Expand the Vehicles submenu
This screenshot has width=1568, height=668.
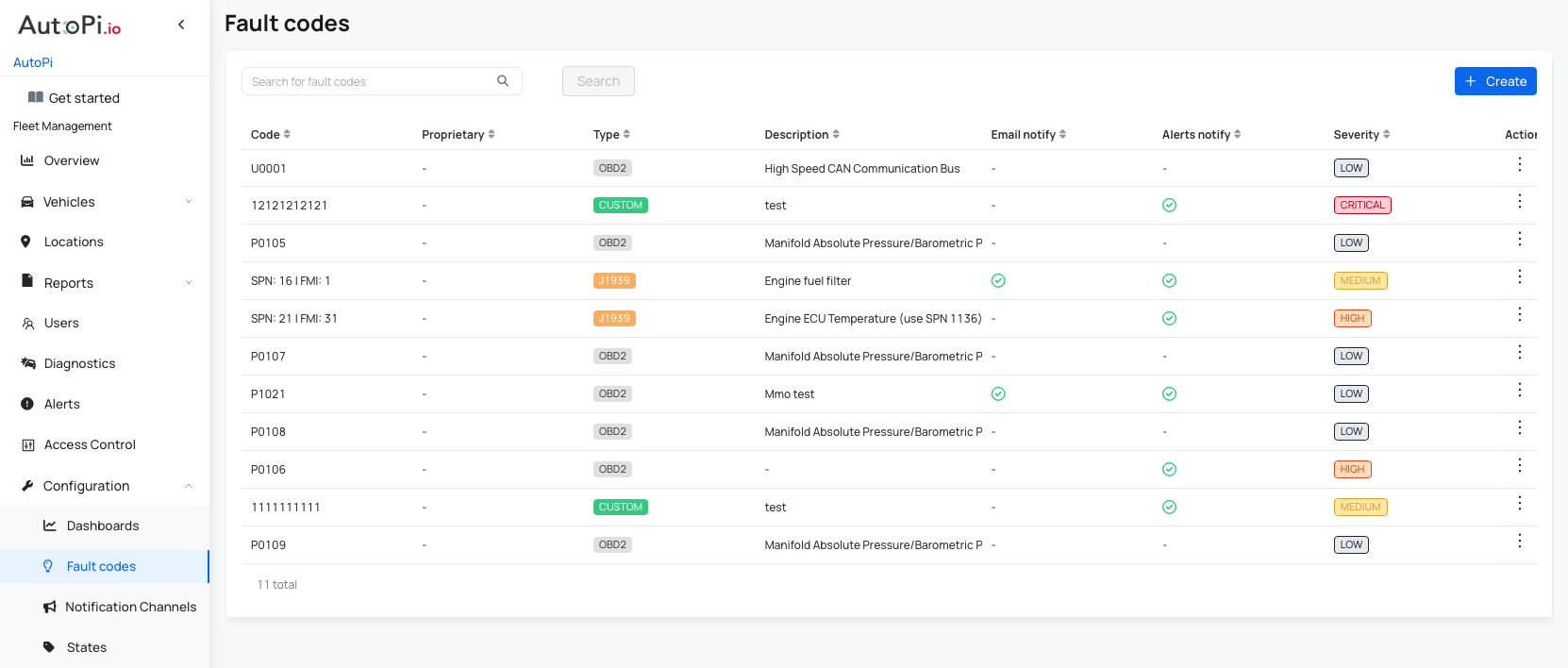188,202
